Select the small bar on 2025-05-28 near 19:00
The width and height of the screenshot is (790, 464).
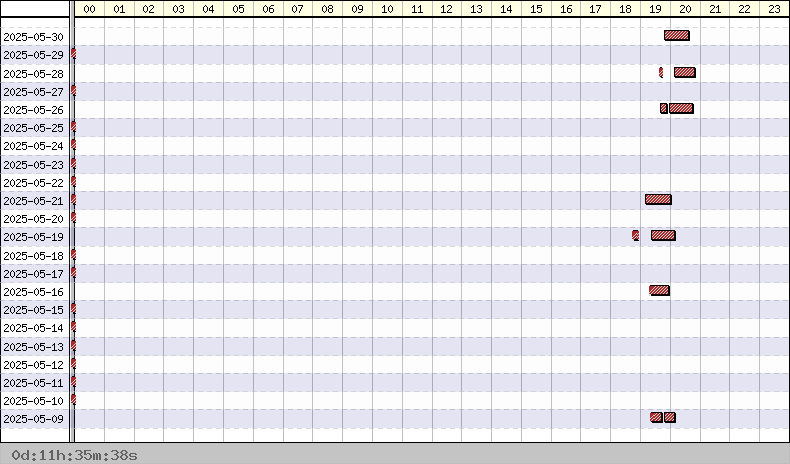tap(661, 73)
